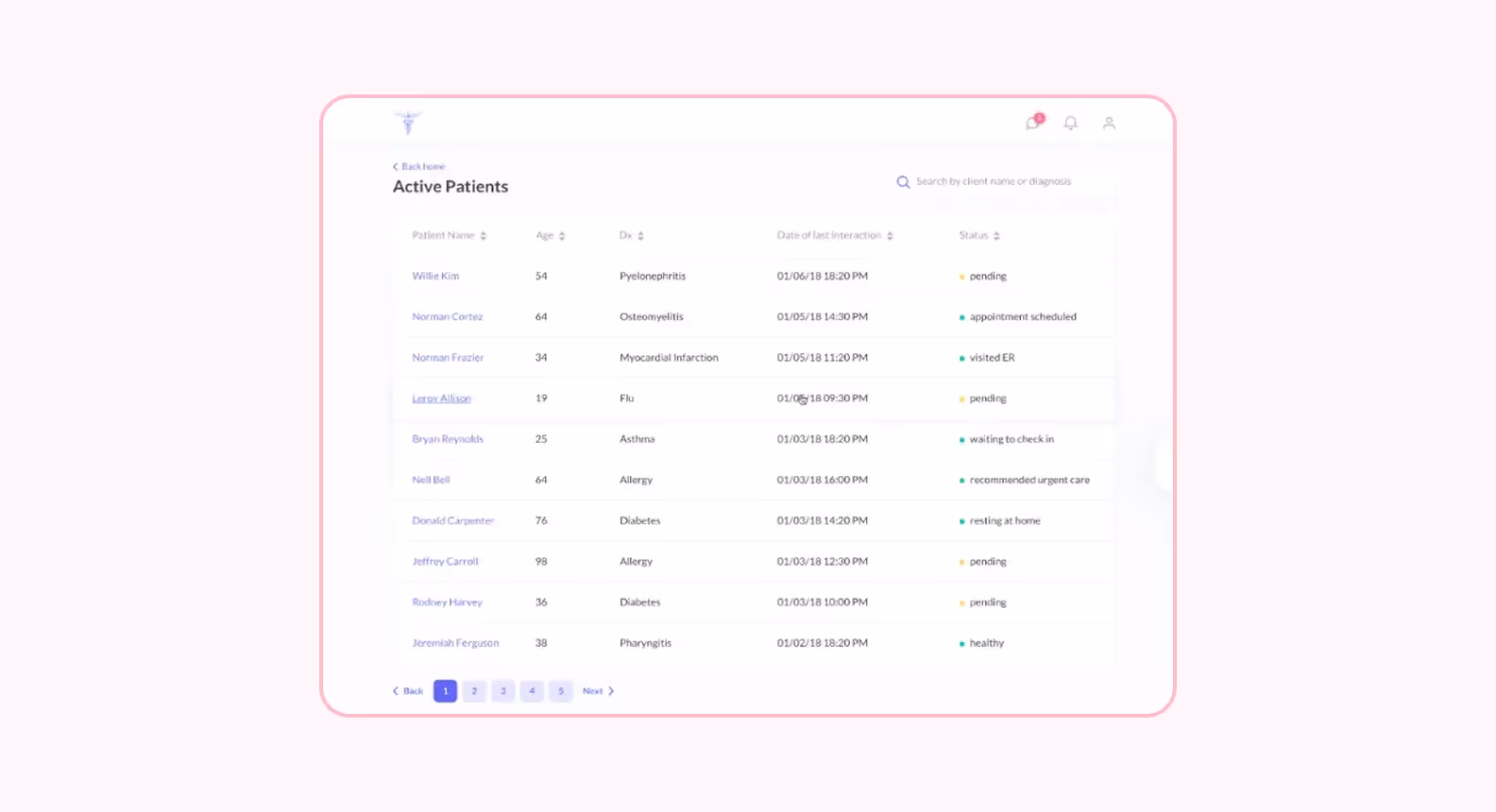Click date 01/03/18 14:20 PM
Image resolution: width=1496 pixels, height=812 pixels.
click(823, 520)
